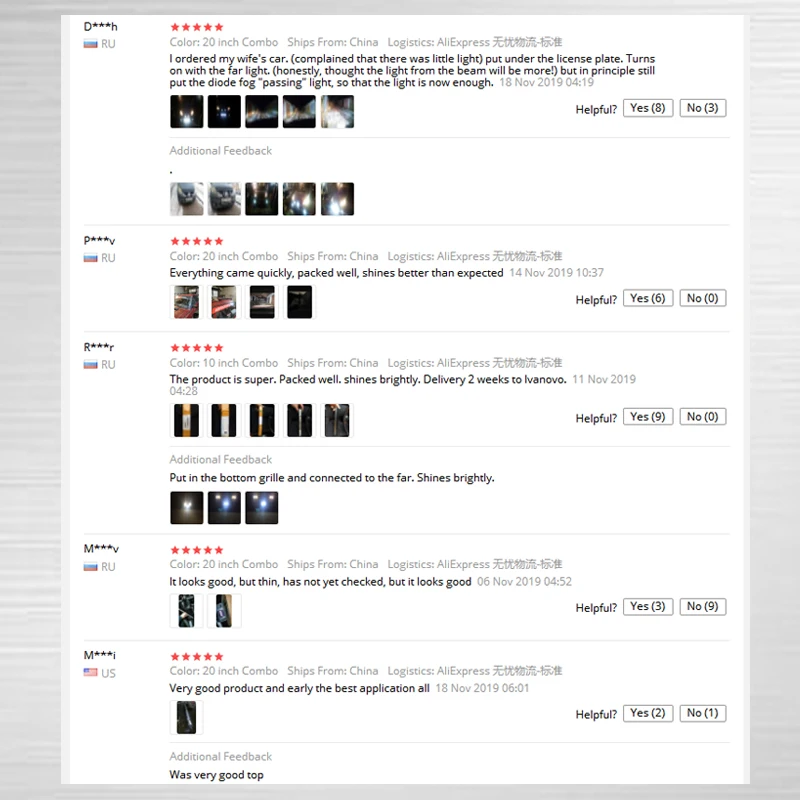Click No (0) on P***v's review
800x800 pixels.
702,298
